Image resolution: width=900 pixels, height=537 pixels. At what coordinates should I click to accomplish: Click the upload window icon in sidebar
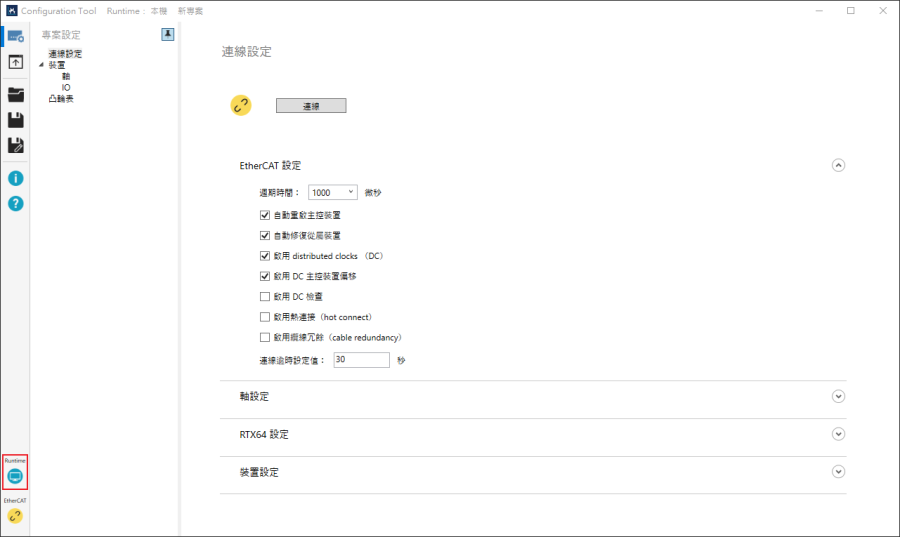[15, 62]
